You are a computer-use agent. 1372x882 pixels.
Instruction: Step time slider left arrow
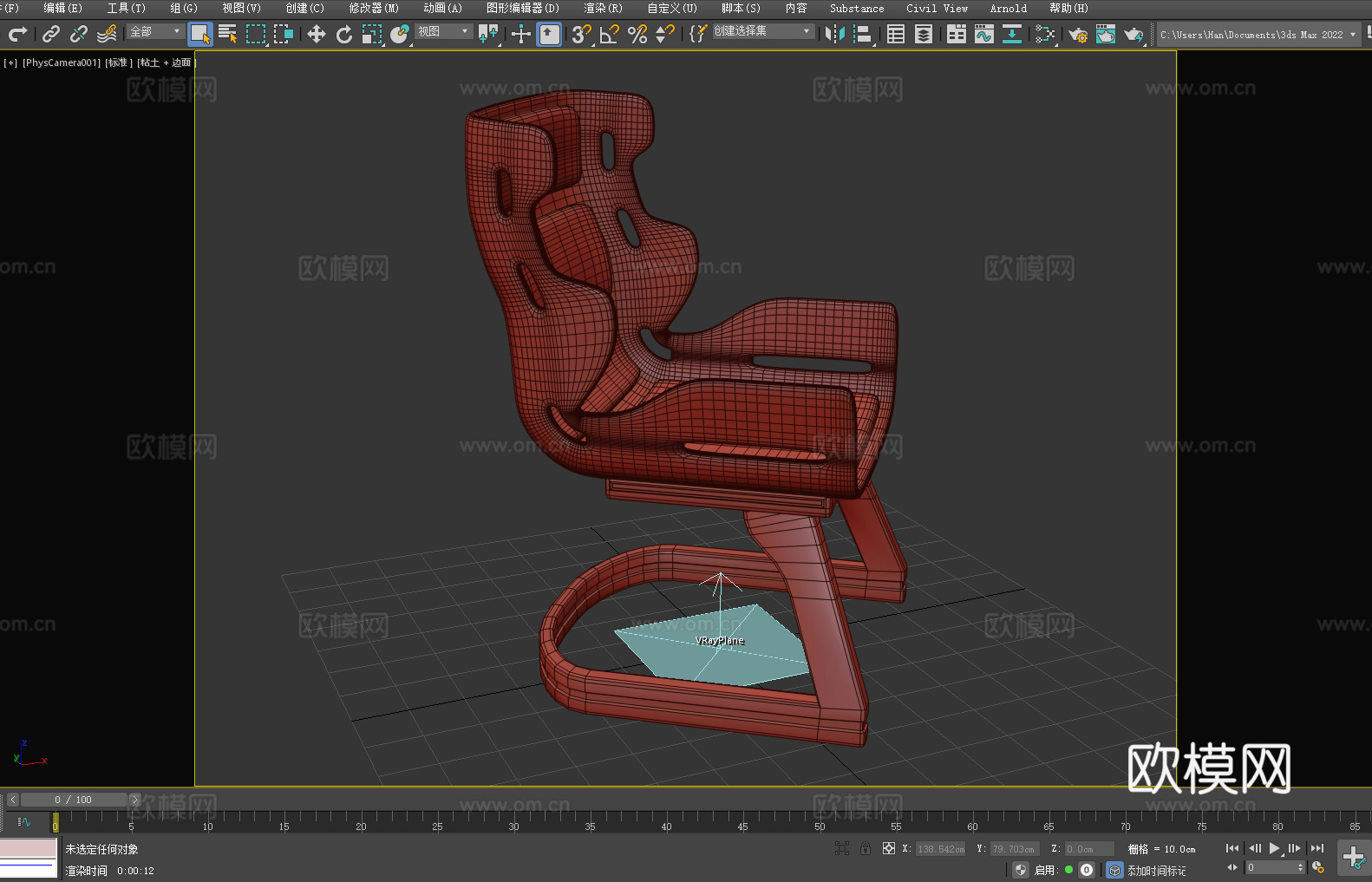pyautogui.click(x=13, y=800)
